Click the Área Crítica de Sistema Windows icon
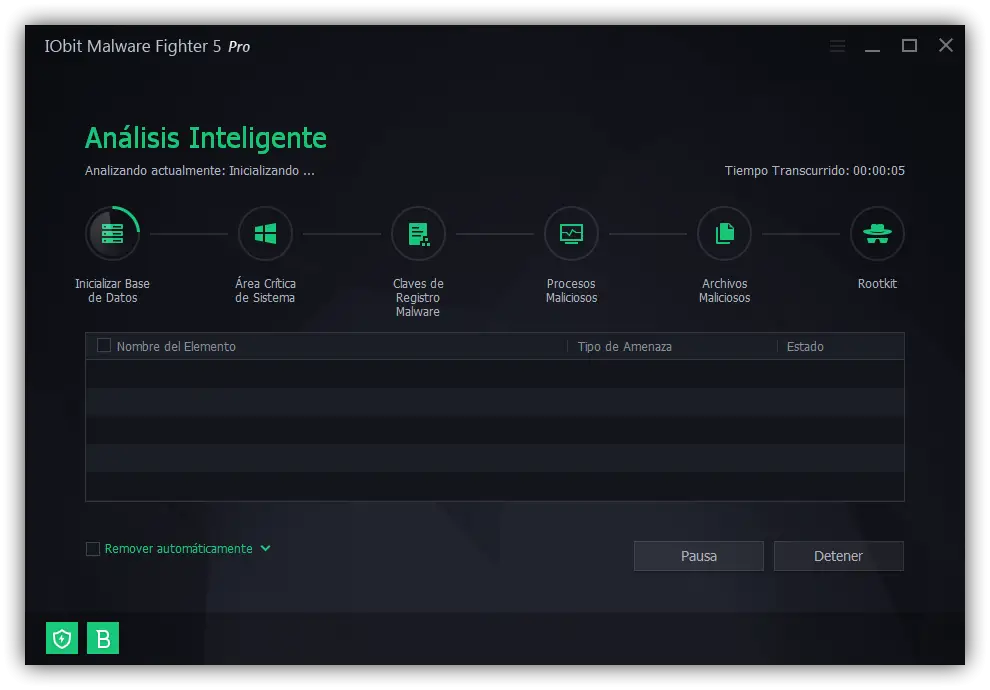This screenshot has width=990, height=690. pyautogui.click(x=265, y=234)
